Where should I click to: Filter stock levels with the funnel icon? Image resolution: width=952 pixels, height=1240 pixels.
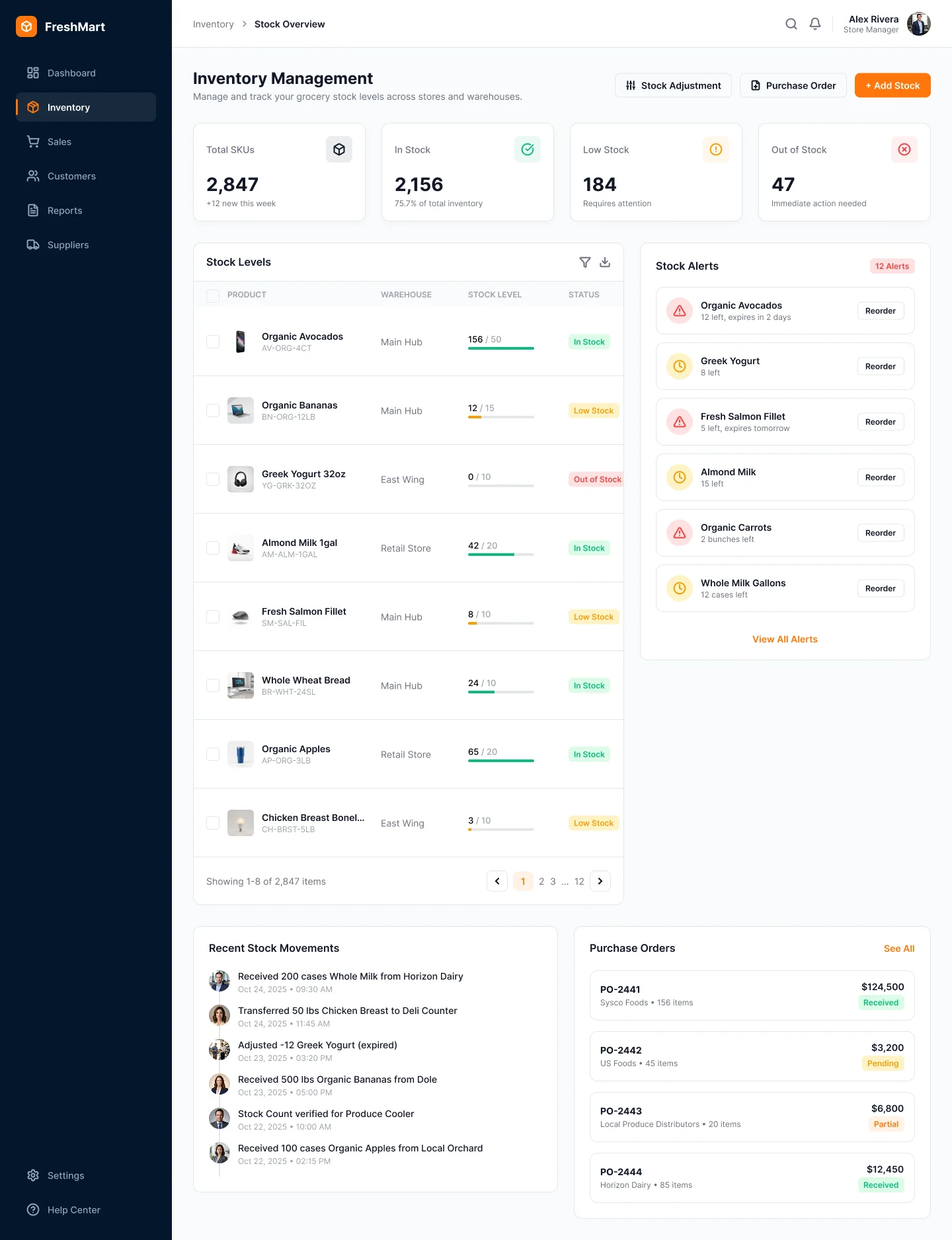click(x=585, y=262)
